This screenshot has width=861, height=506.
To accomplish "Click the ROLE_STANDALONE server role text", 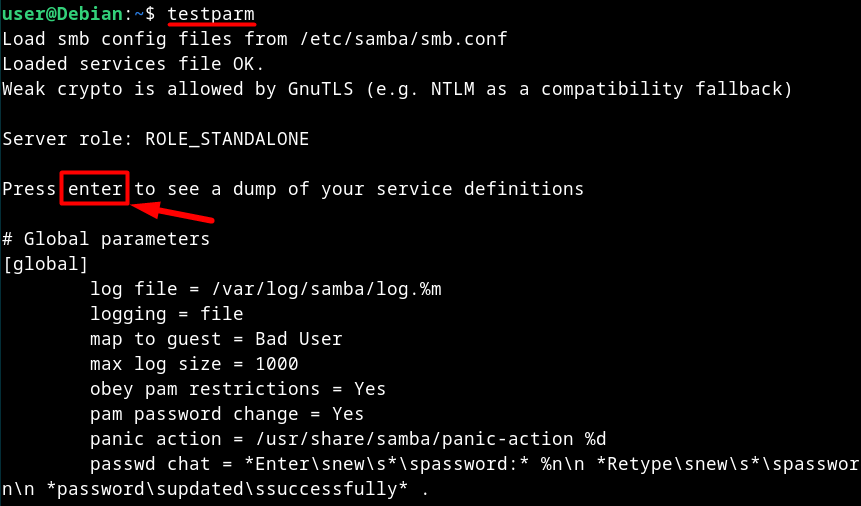I will (227, 139).
